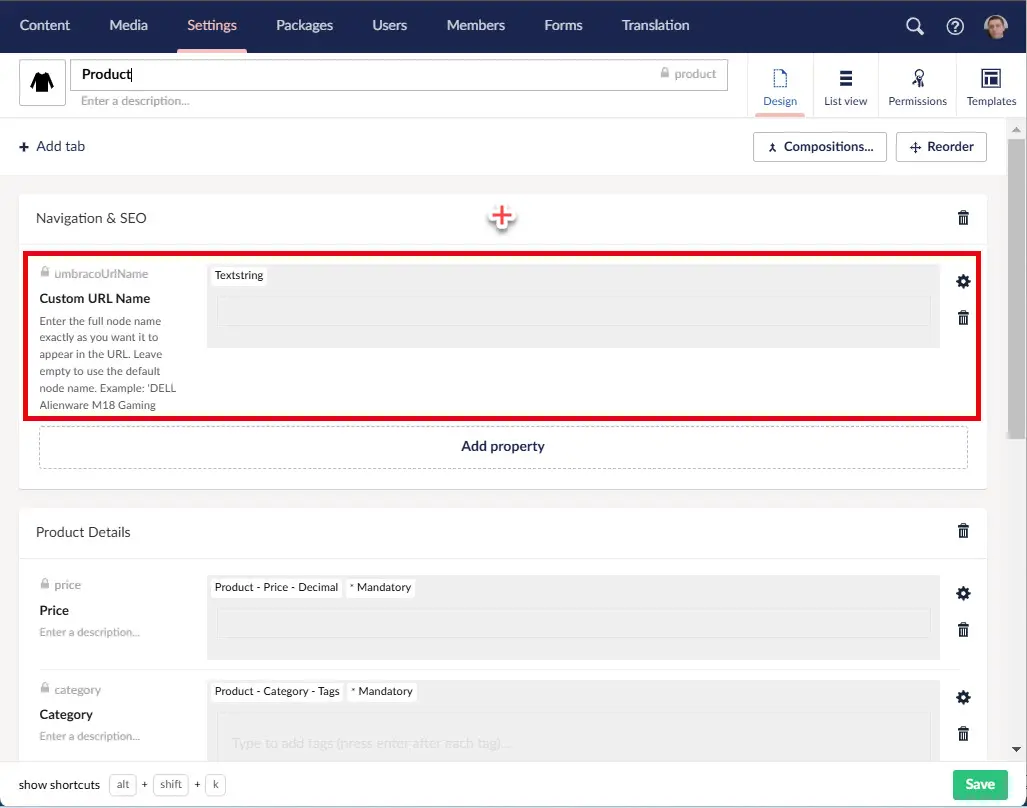Open settings gear for the Price property

click(x=962, y=593)
